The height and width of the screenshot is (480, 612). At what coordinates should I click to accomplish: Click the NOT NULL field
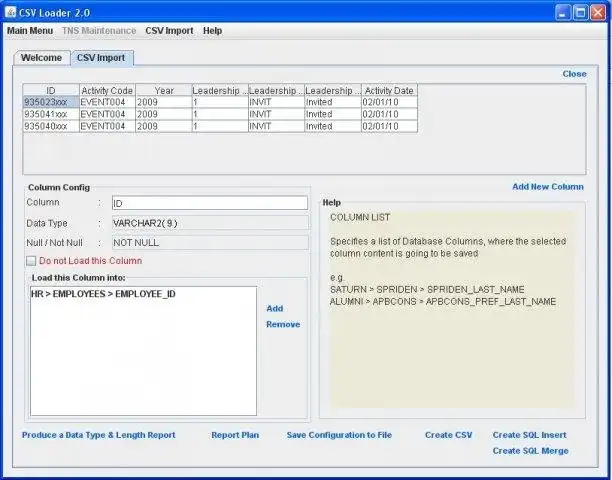click(x=210, y=242)
